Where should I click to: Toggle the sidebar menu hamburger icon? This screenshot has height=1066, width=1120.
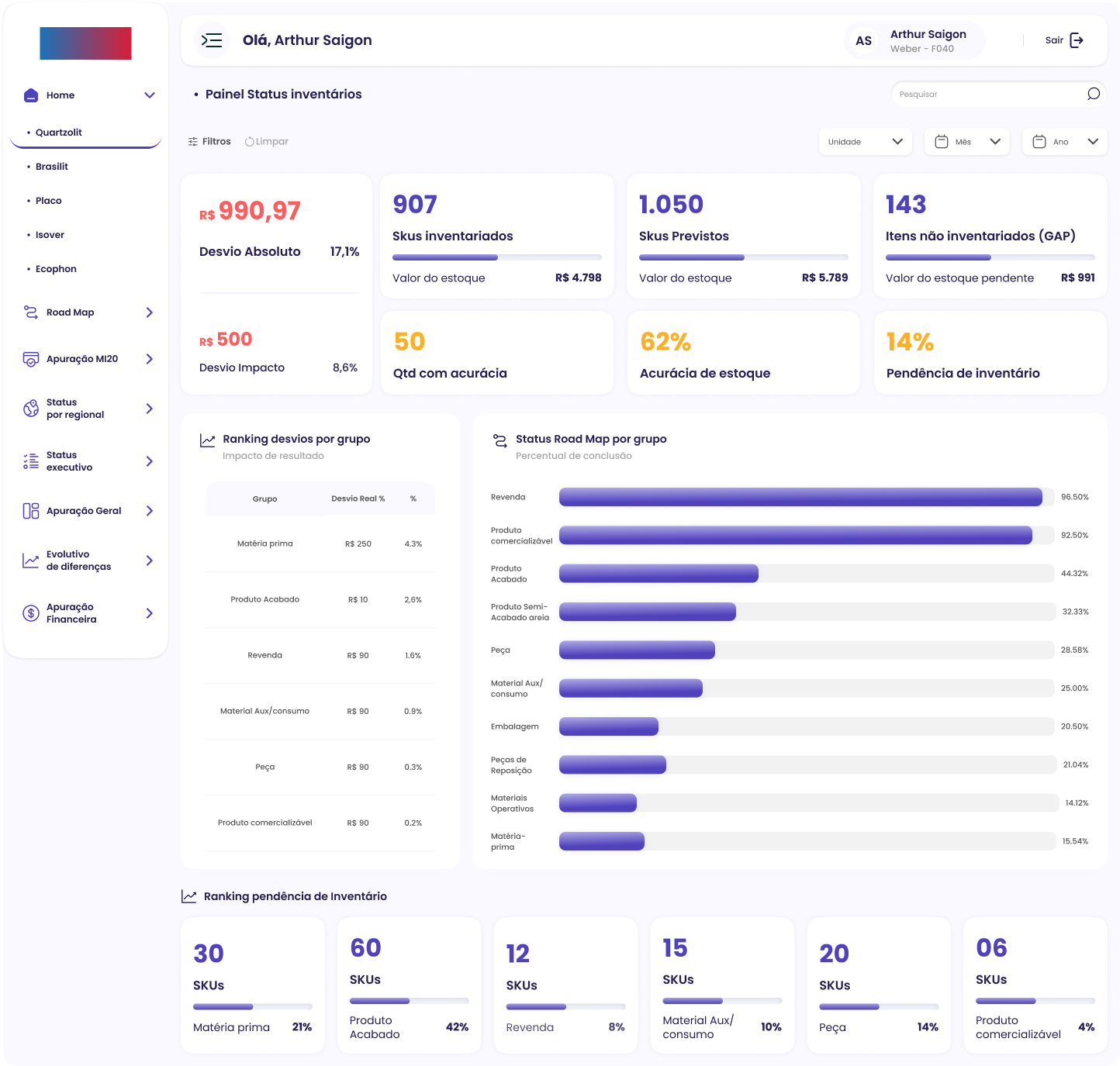(212, 40)
